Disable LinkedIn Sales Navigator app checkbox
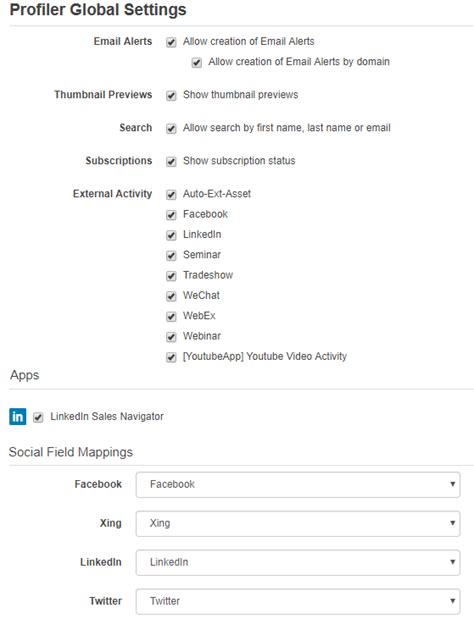474x619 pixels. 38,417
